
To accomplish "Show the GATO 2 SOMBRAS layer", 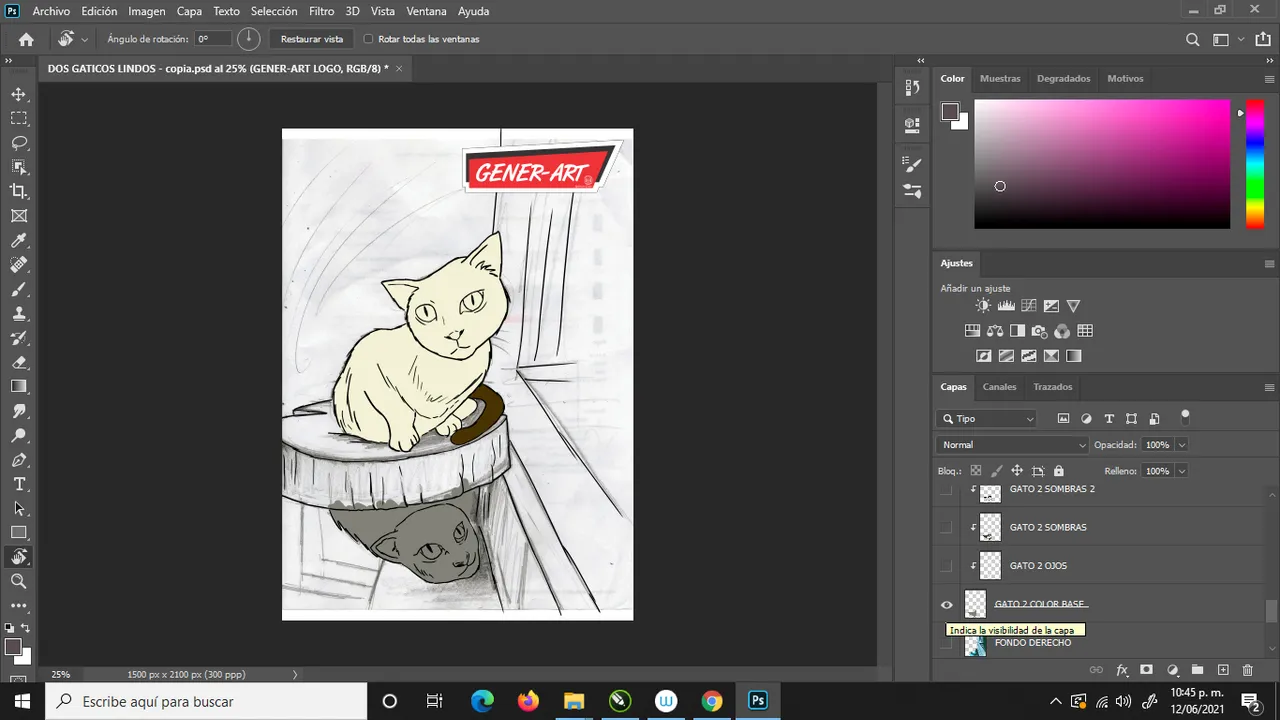I will tap(946, 527).
